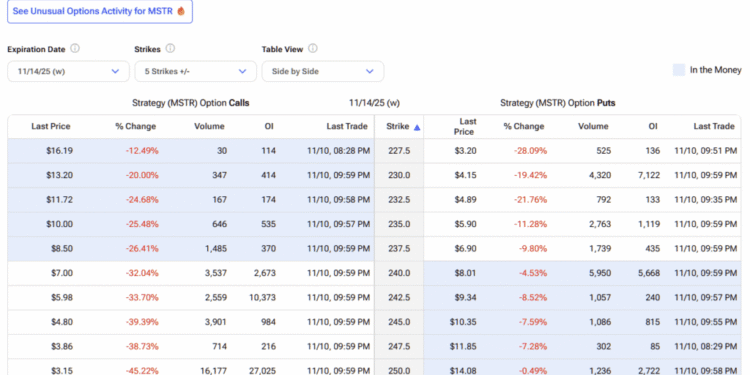Click the call last price $11.72
This screenshot has height=375, width=750.
click(60, 199)
